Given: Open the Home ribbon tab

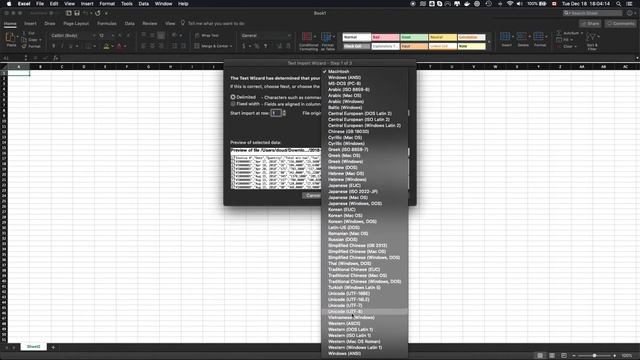Looking at the screenshot, I should (x=10, y=24).
